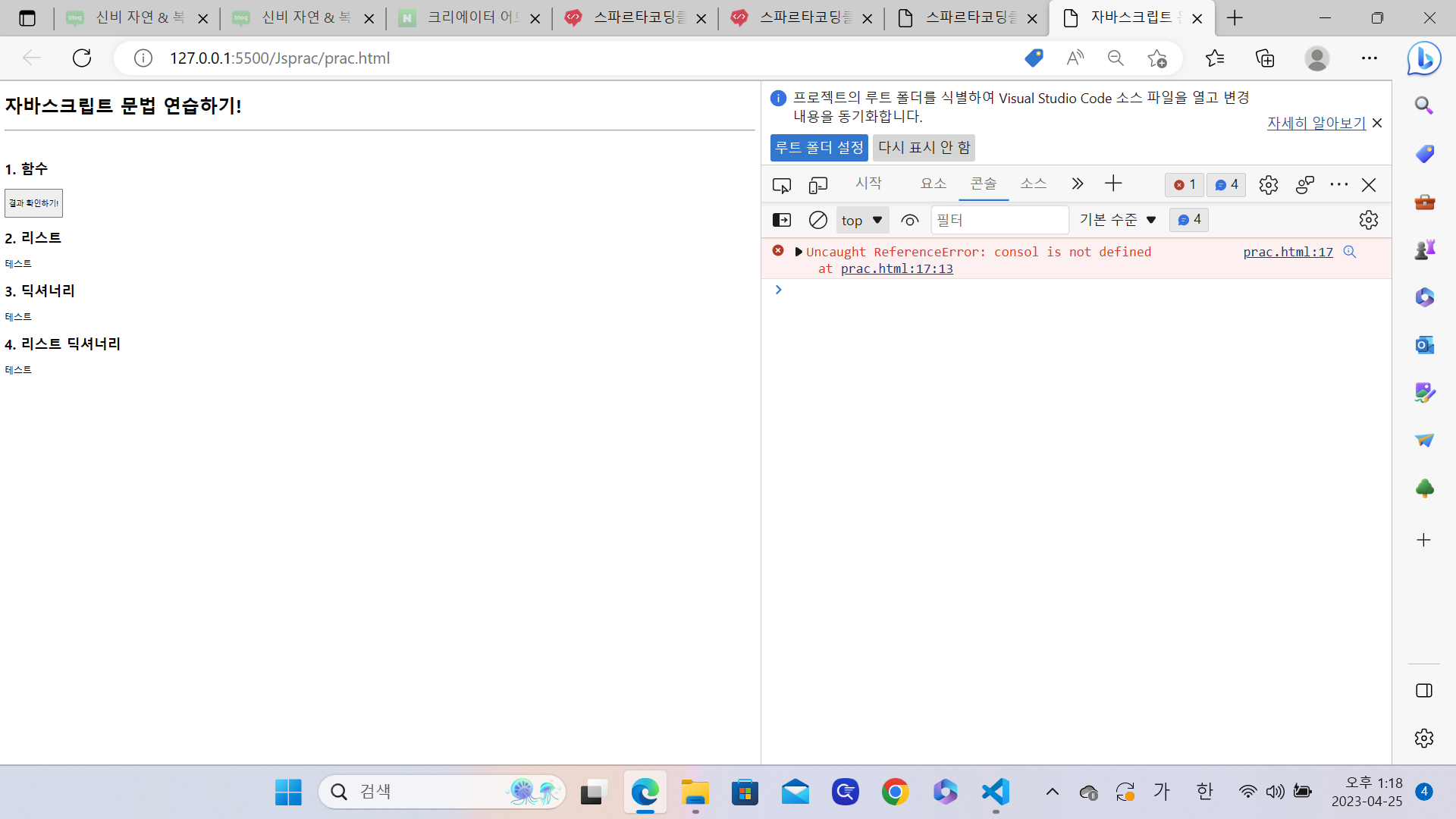Open File Explorer from taskbar
This screenshot has height=819, width=1456.
tap(695, 792)
